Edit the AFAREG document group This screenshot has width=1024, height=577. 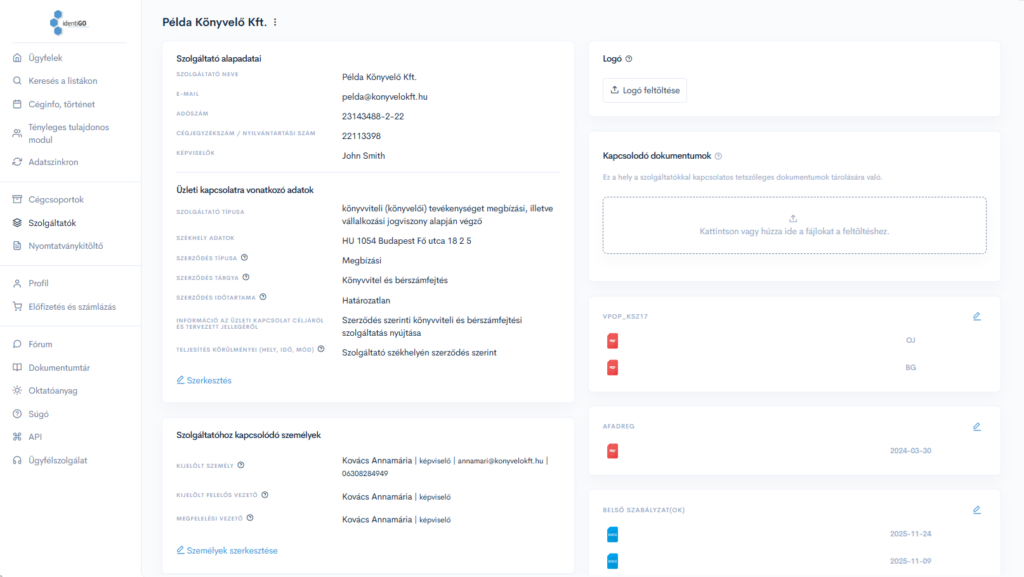pyautogui.click(x=977, y=427)
